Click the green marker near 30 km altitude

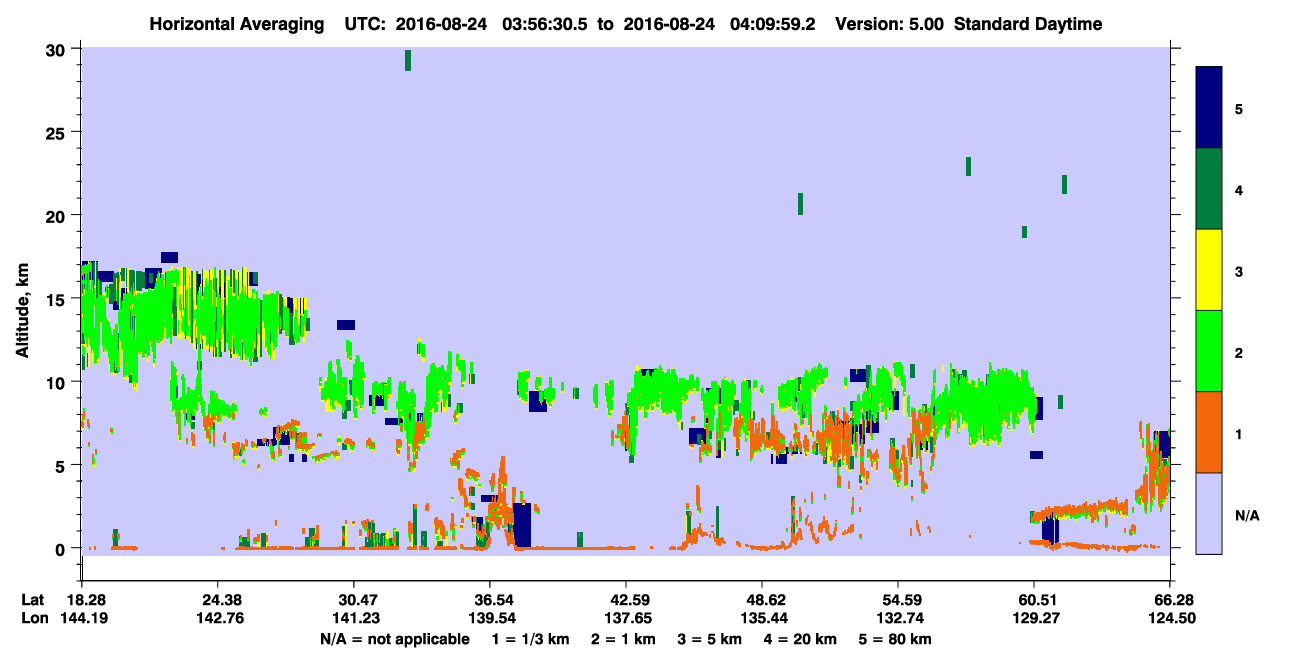(408, 60)
